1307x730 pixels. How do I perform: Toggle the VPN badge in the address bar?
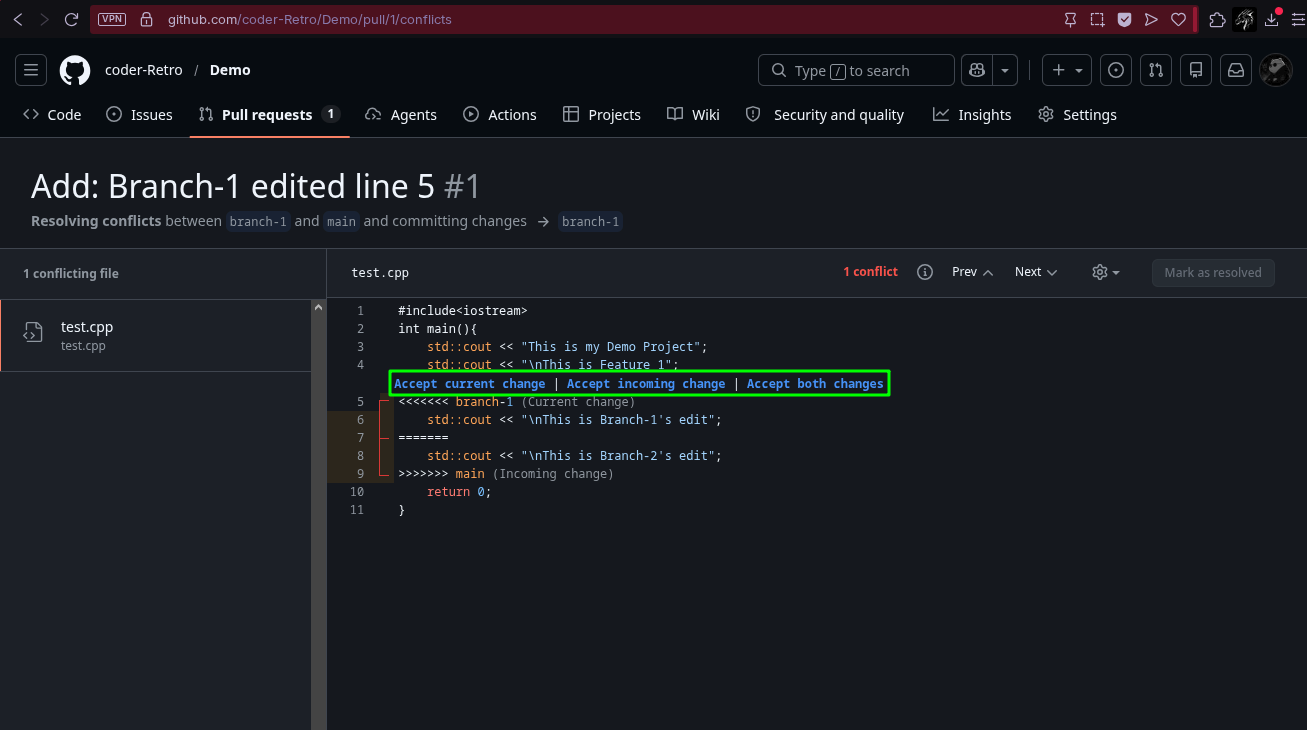(x=112, y=19)
